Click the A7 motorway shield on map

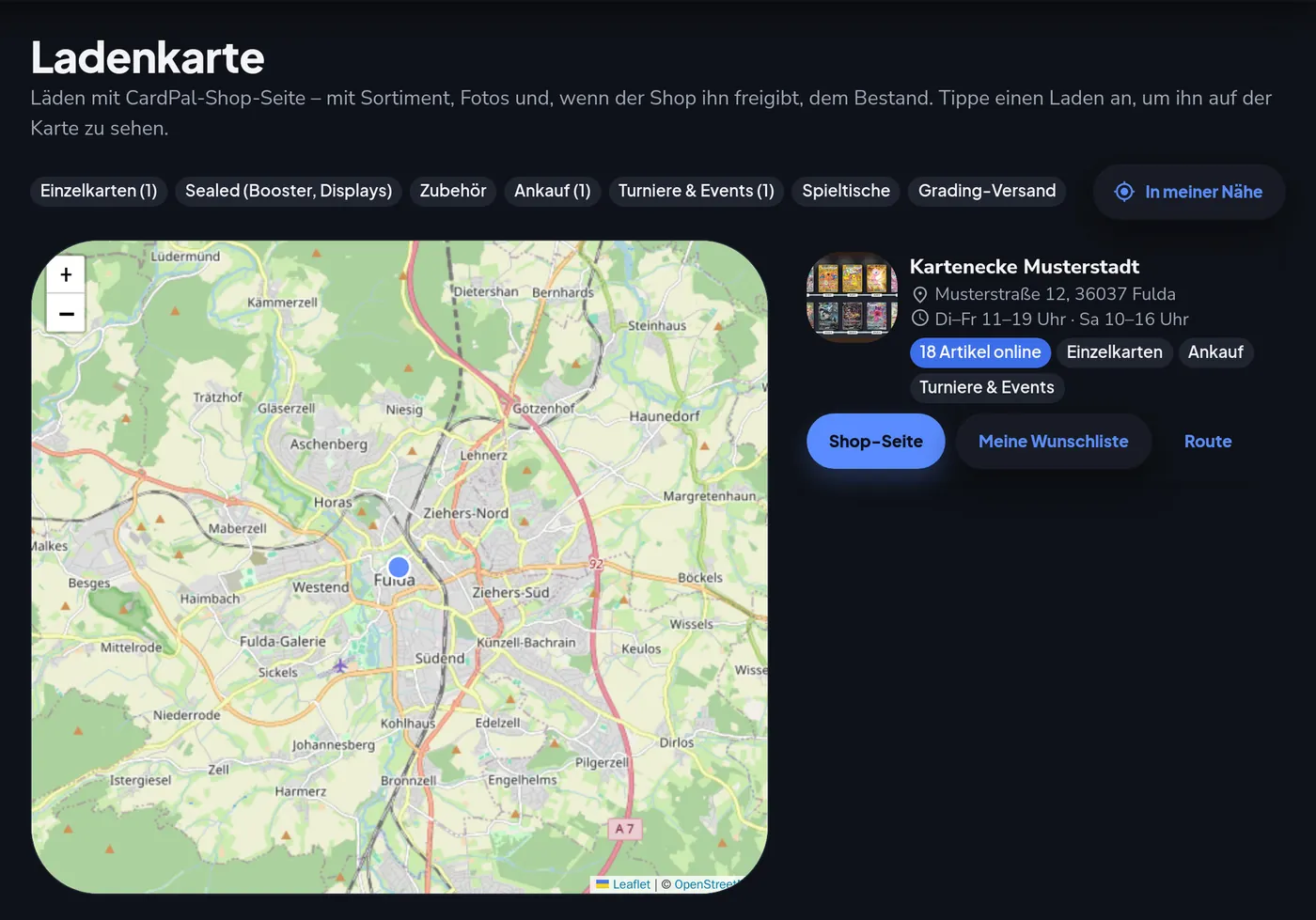tap(624, 829)
